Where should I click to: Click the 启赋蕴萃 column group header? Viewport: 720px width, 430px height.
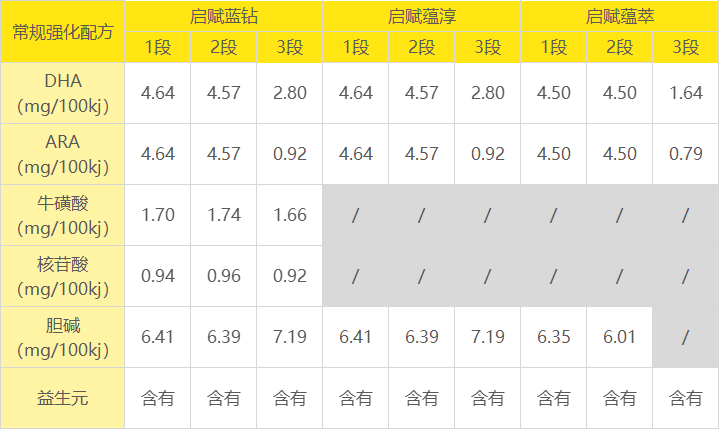point(619,16)
